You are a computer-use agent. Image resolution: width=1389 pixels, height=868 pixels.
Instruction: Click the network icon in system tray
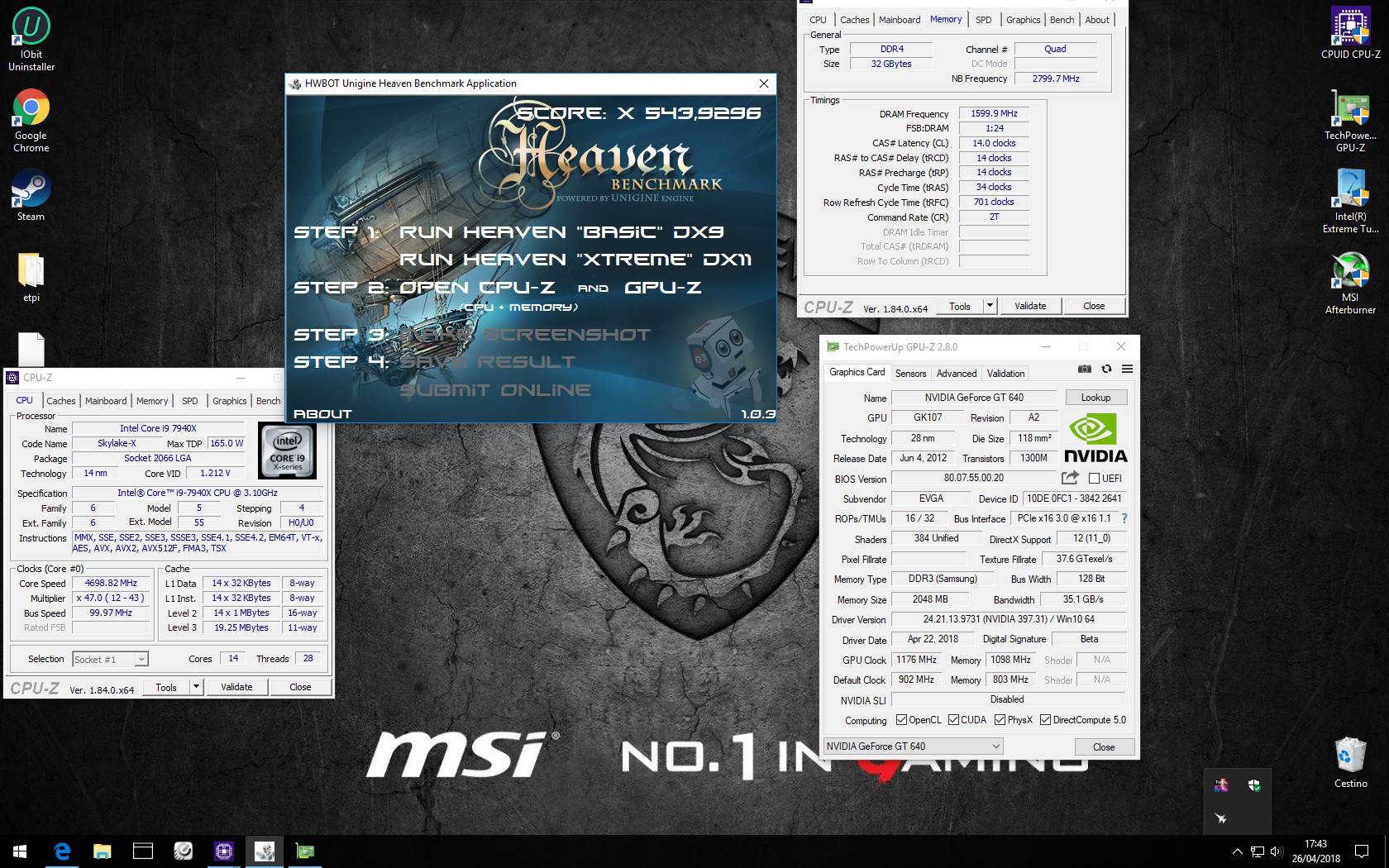click(x=1257, y=851)
